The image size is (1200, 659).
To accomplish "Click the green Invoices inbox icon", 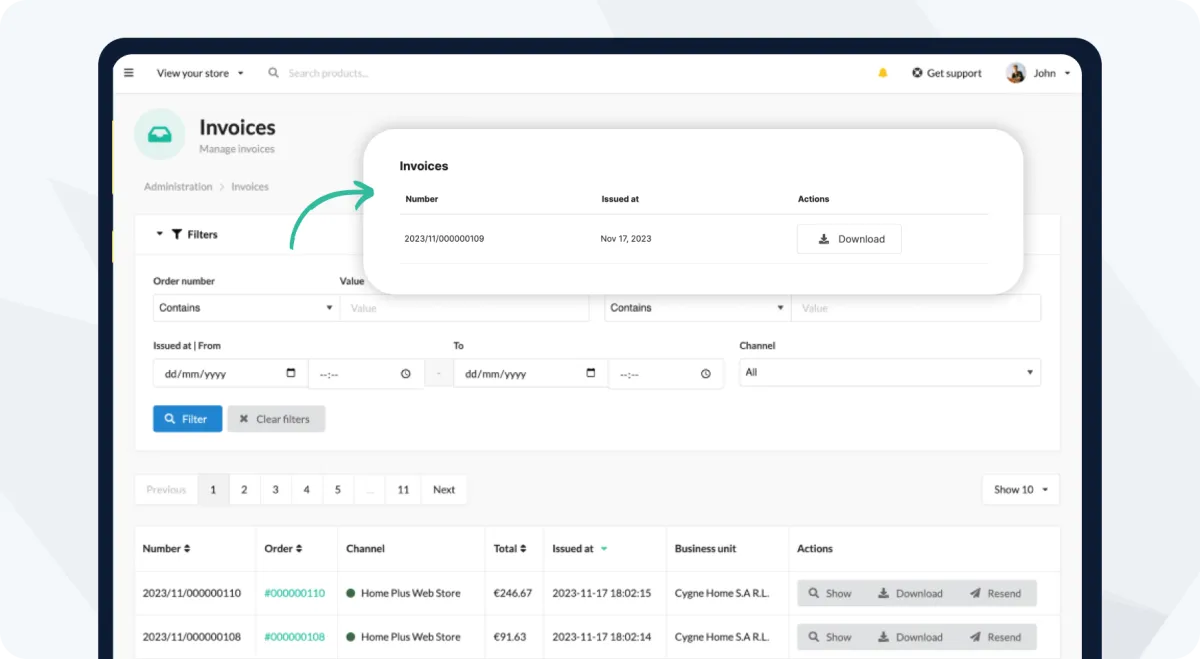I will [x=159, y=135].
